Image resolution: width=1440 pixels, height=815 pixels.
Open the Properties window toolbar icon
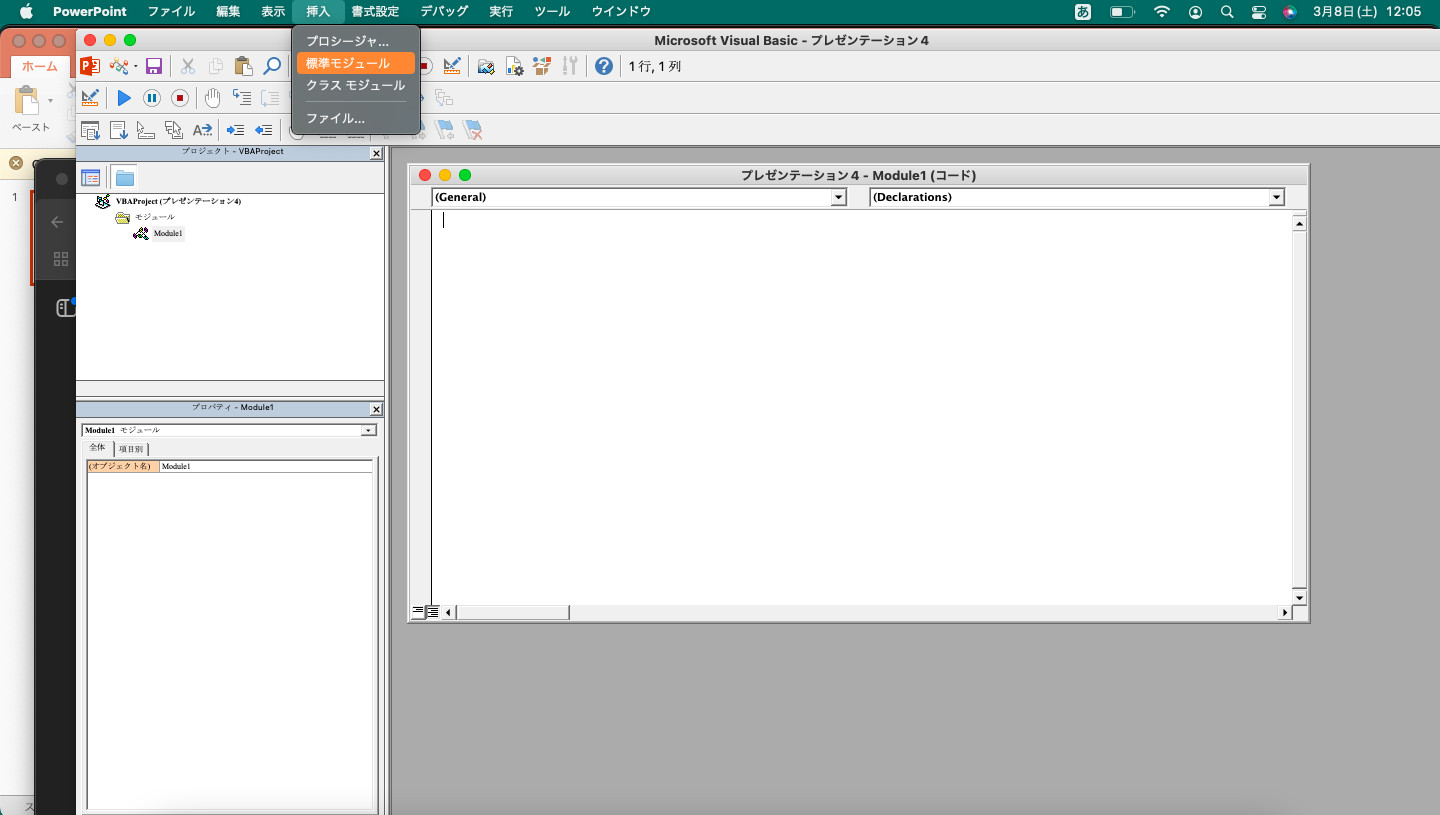point(514,66)
